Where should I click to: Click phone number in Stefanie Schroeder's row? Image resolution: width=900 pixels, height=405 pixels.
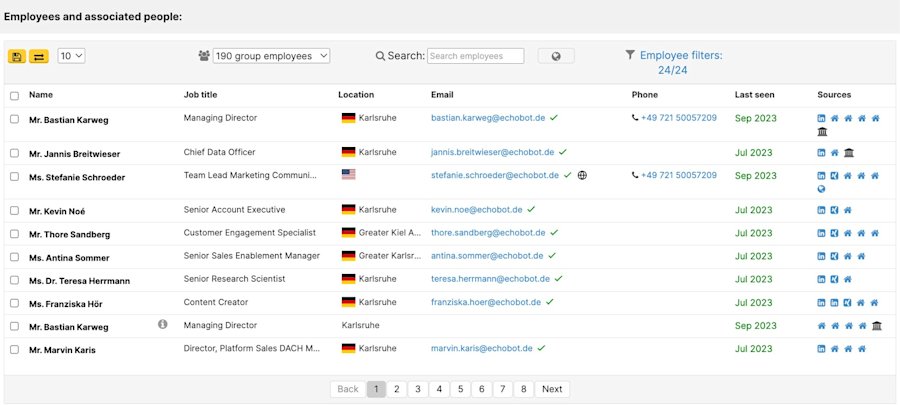(x=678, y=175)
